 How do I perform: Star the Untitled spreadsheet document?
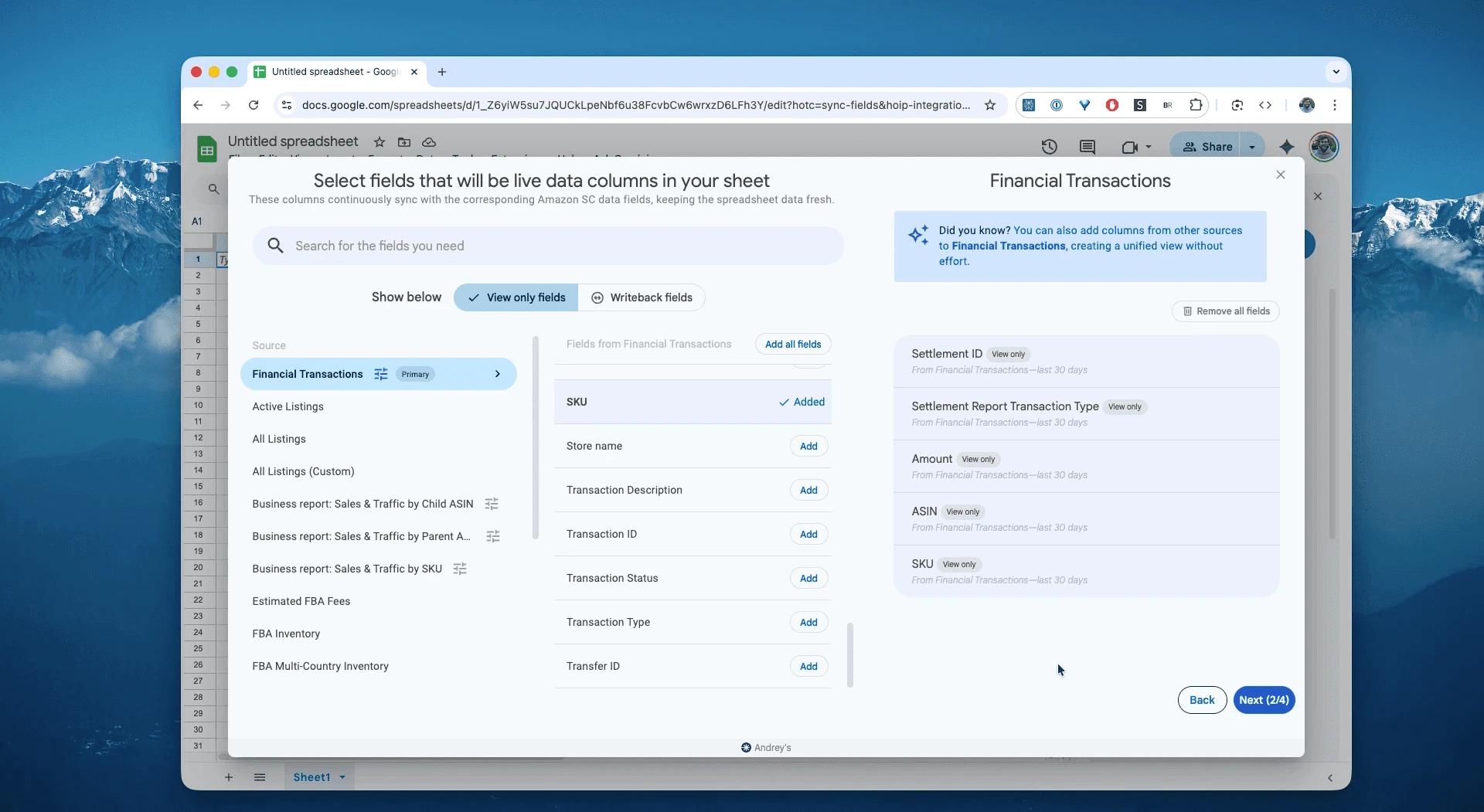(x=380, y=142)
